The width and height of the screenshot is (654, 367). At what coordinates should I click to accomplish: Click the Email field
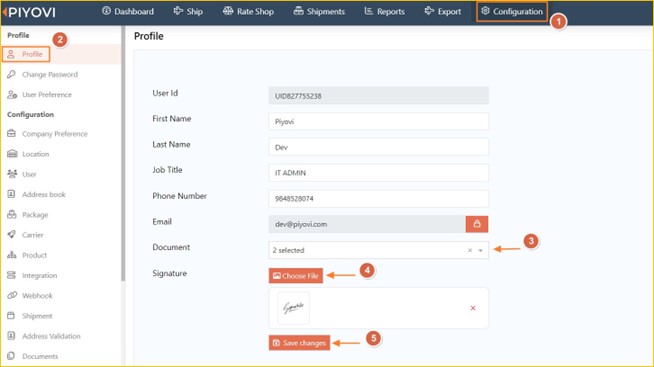pos(367,224)
